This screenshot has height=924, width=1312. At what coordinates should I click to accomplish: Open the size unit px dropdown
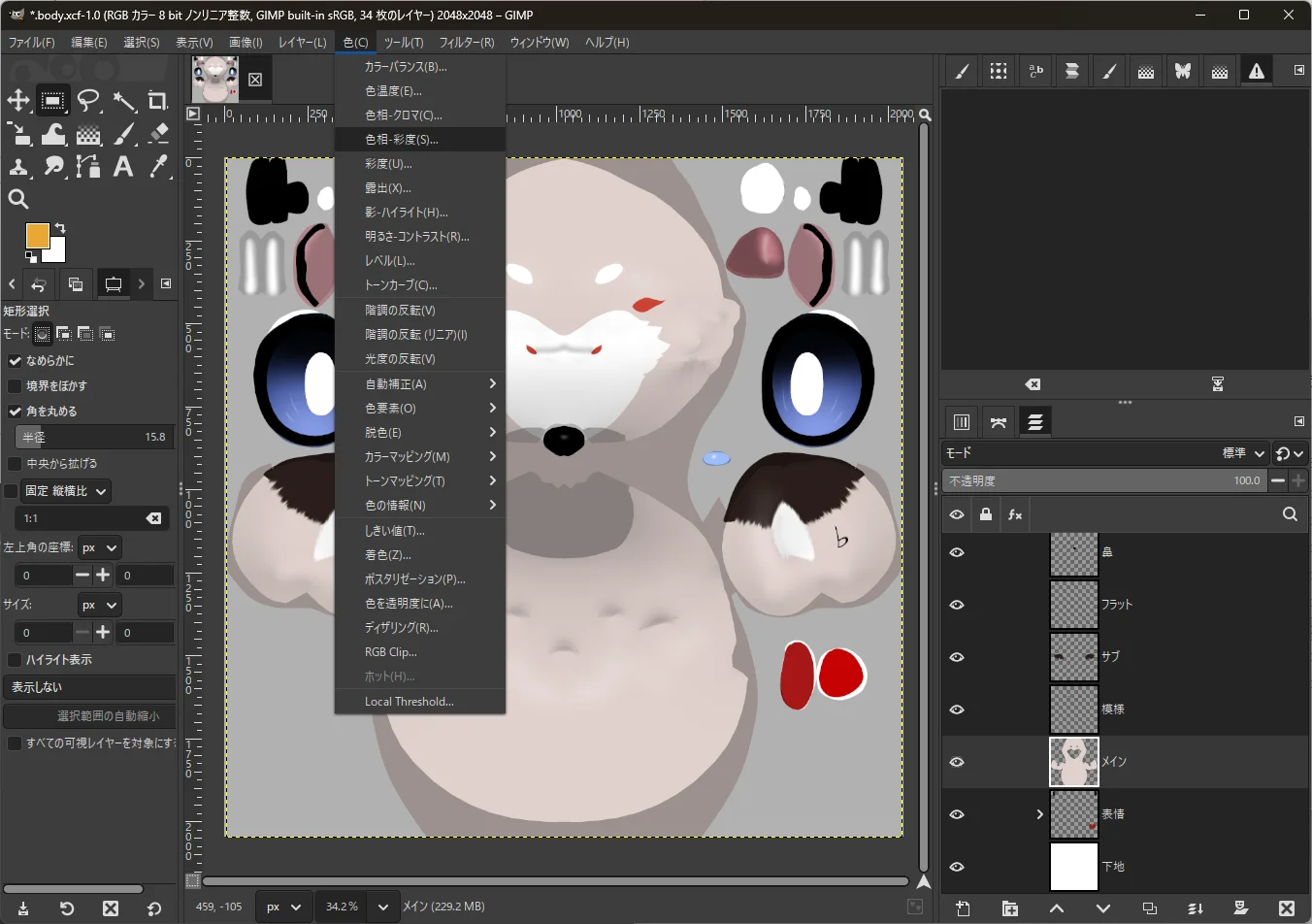[99, 606]
